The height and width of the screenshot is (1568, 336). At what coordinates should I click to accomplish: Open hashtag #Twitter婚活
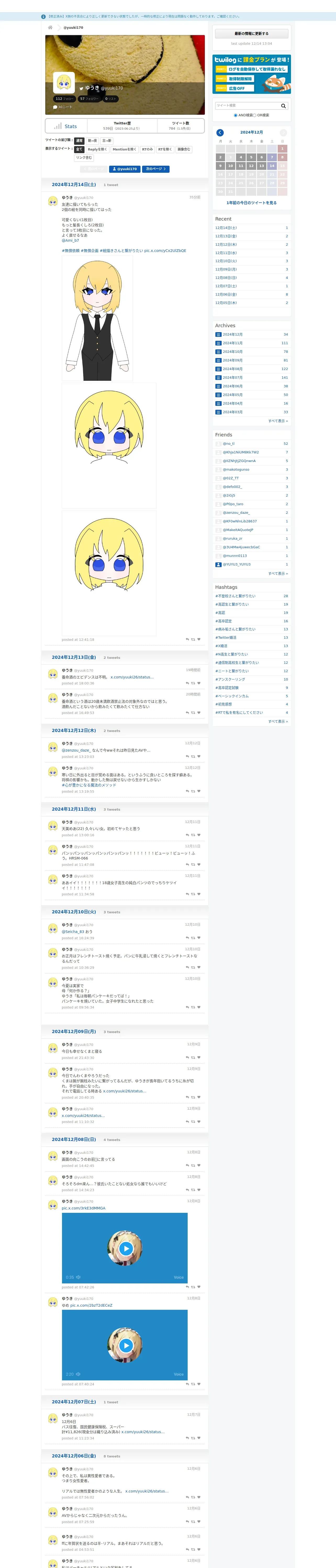226,637
